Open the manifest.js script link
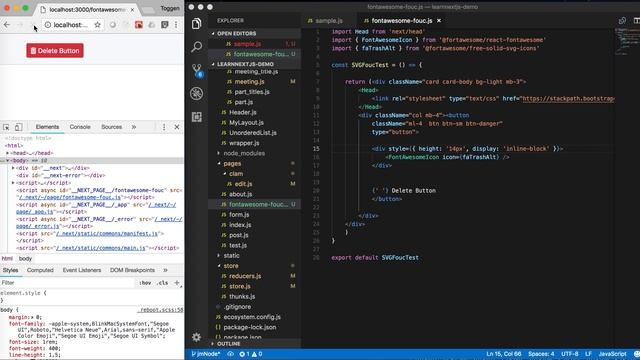 coord(107,233)
